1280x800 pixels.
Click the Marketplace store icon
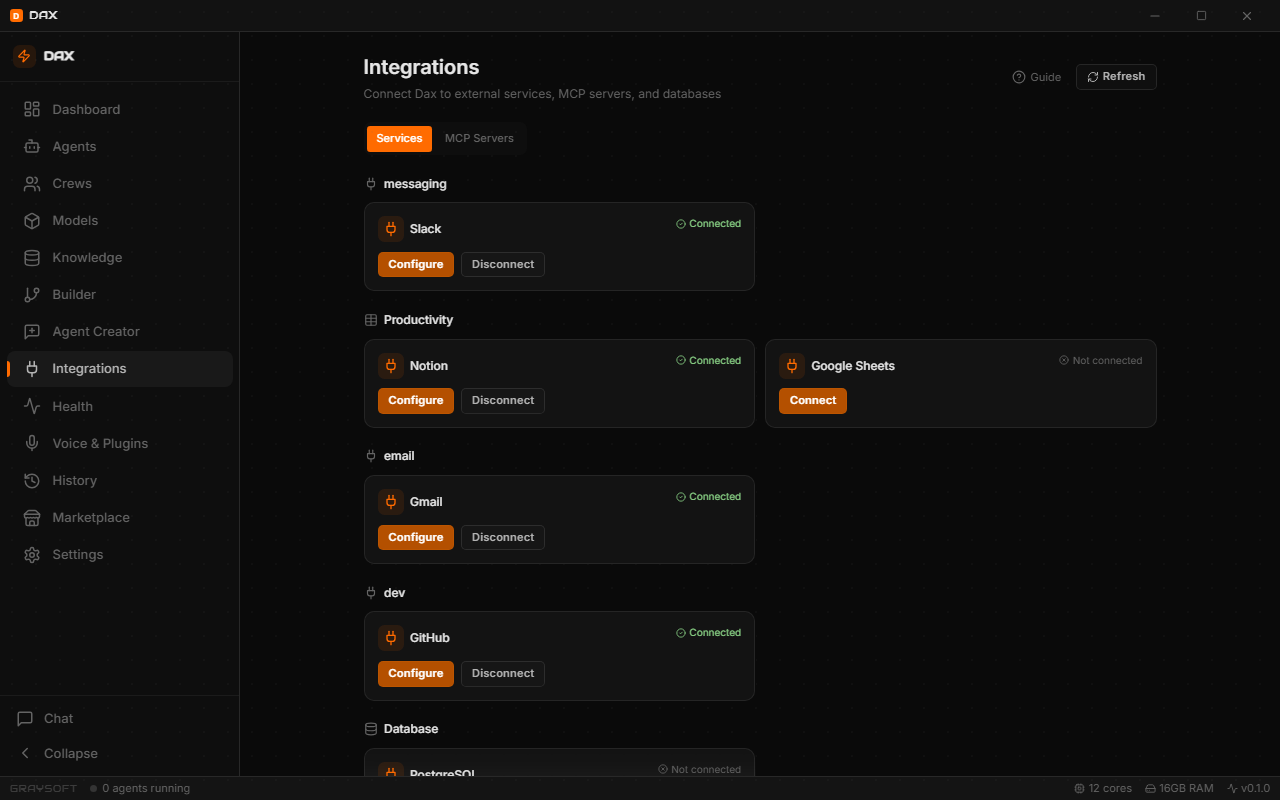pos(32,517)
